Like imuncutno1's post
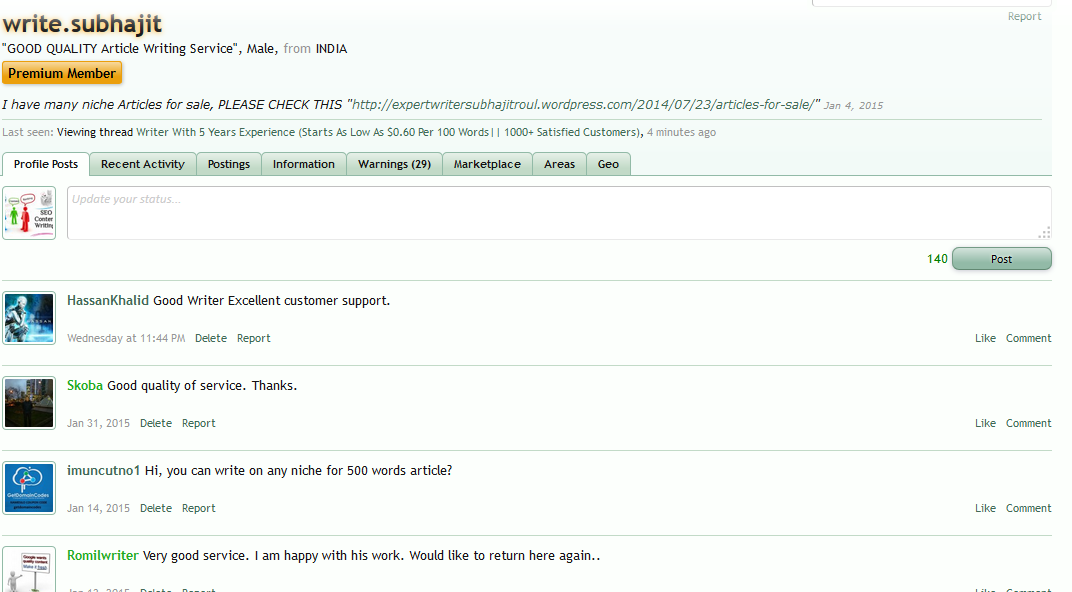This screenshot has height=592, width=1072. 985,508
